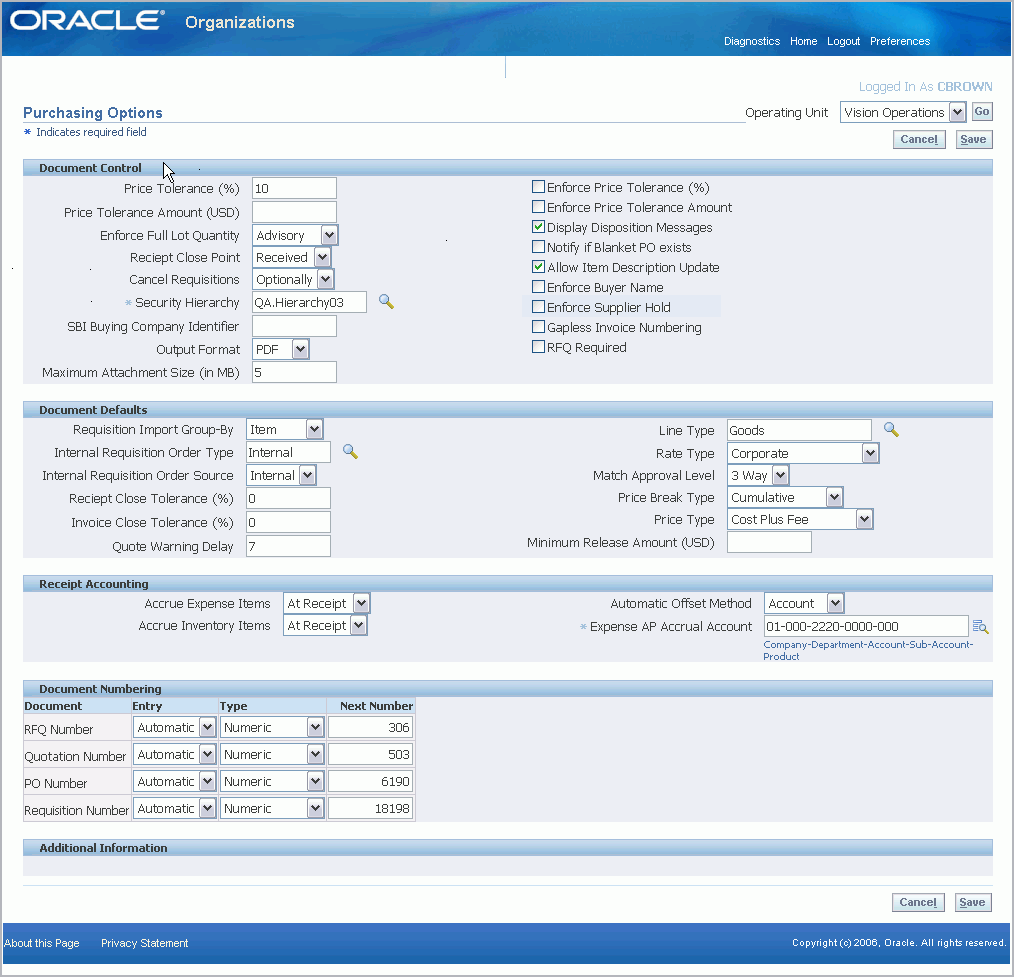This screenshot has width=1014, height=977.
Task: Click top Save button
Action: click(973, 139)
